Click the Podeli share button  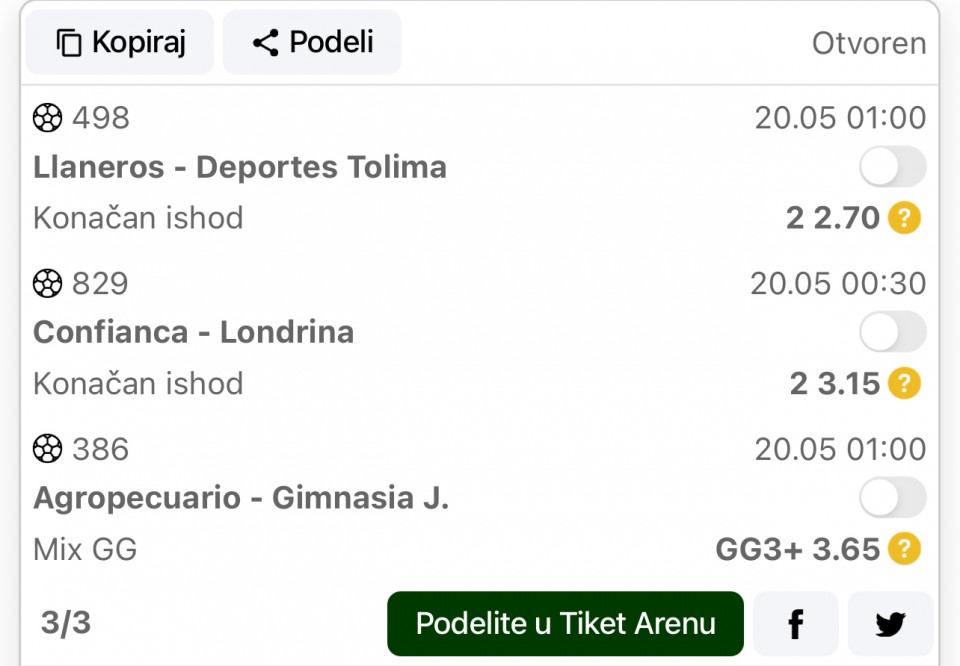point(312,42)
